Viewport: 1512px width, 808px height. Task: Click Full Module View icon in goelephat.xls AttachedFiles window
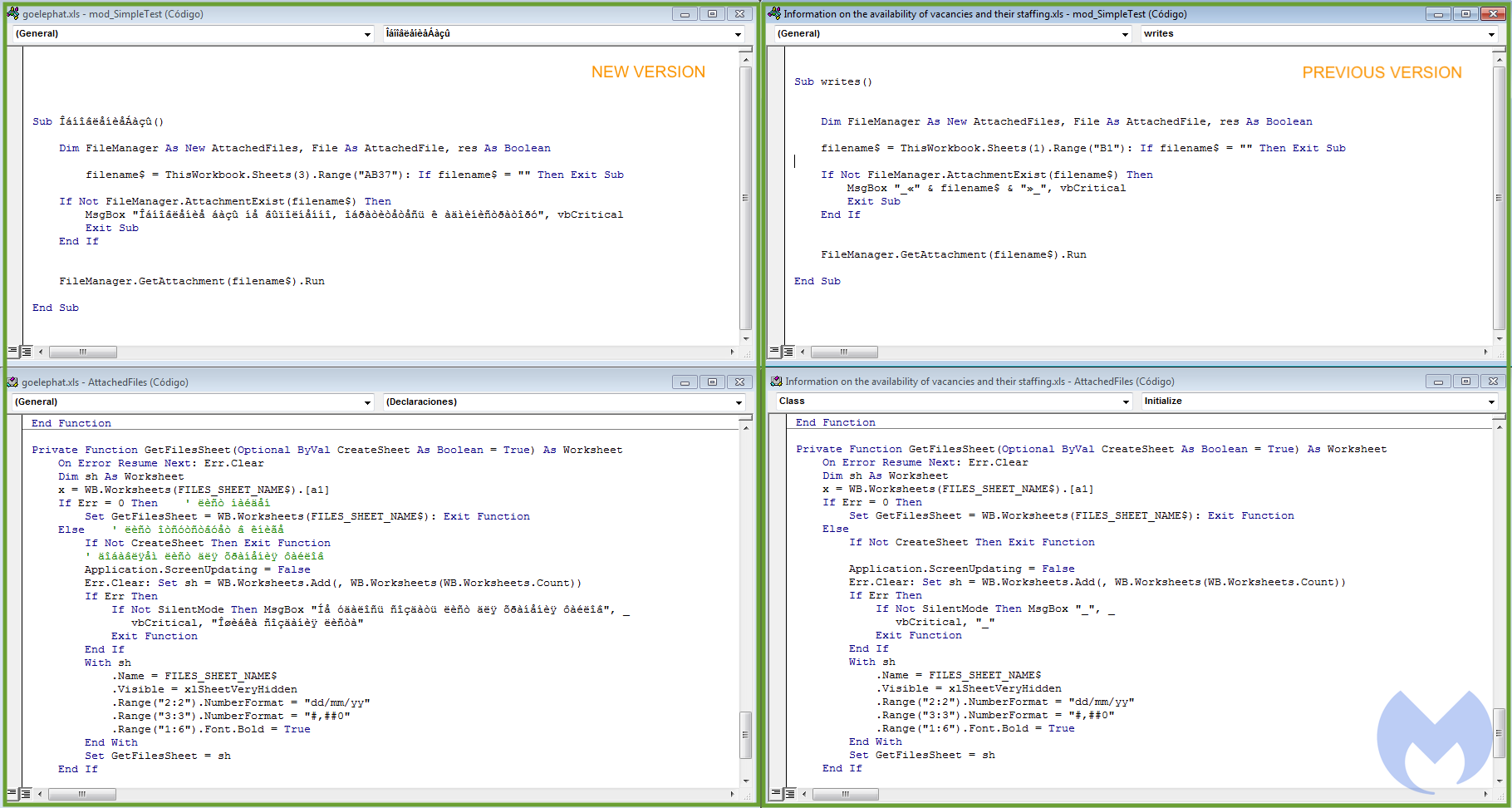point(27,794)
